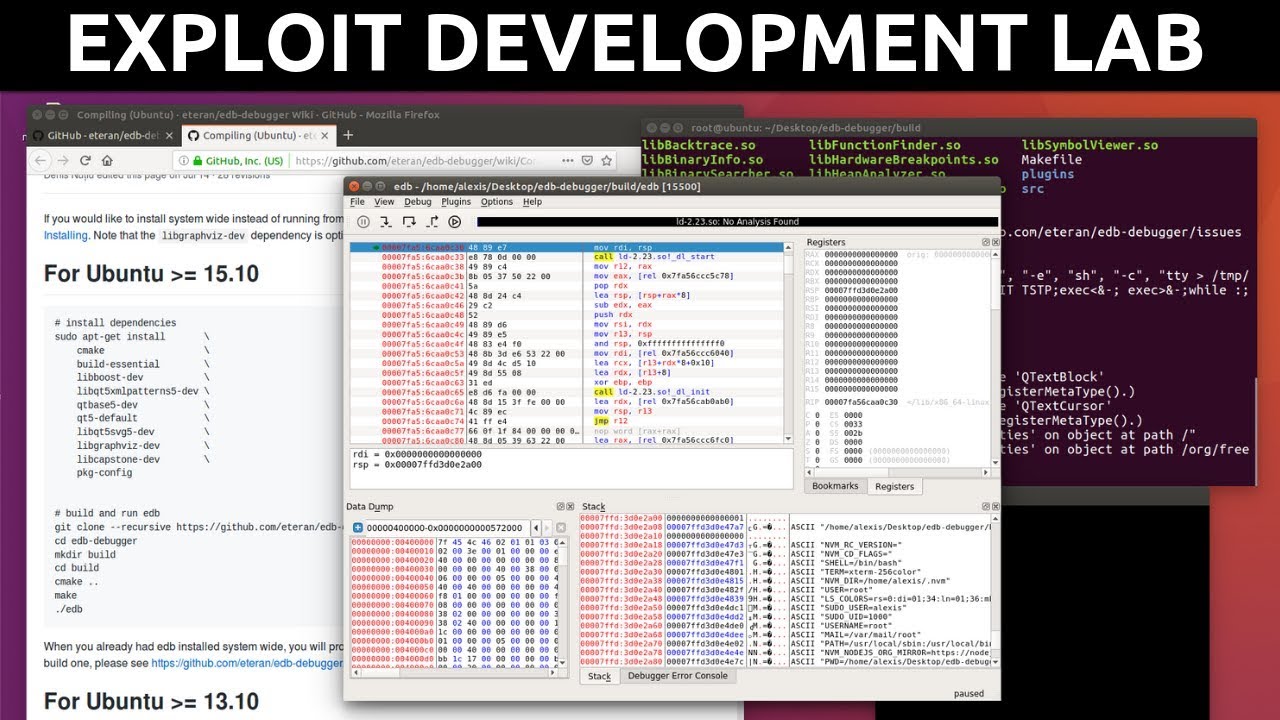The height and width of the screenshot is (720, 1280).
Task: Click Data Dump tab's left arrow button
Action: pos(535,528)
